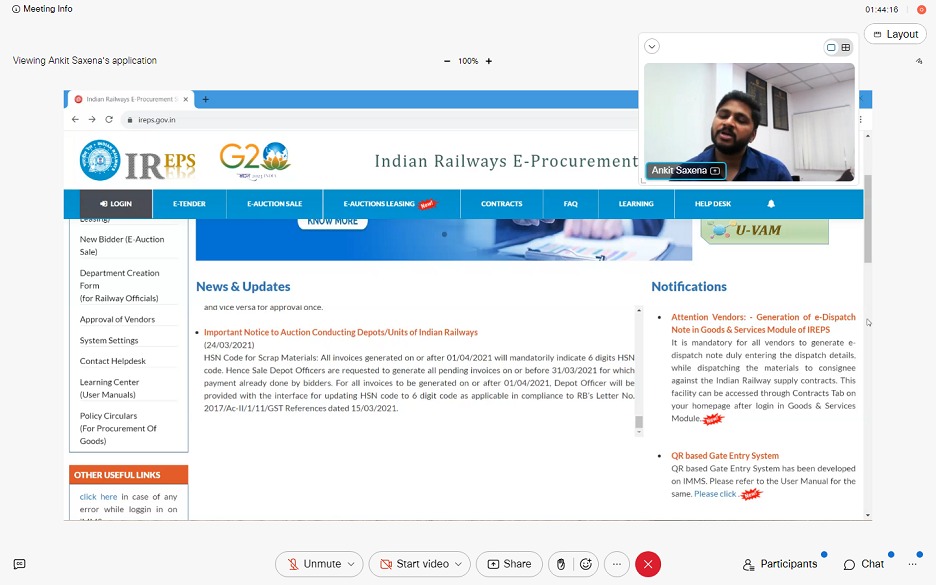Click News & Updates scrollbar thumb
936x585 pixels.
pyautogui.click(x=639, y=422)
